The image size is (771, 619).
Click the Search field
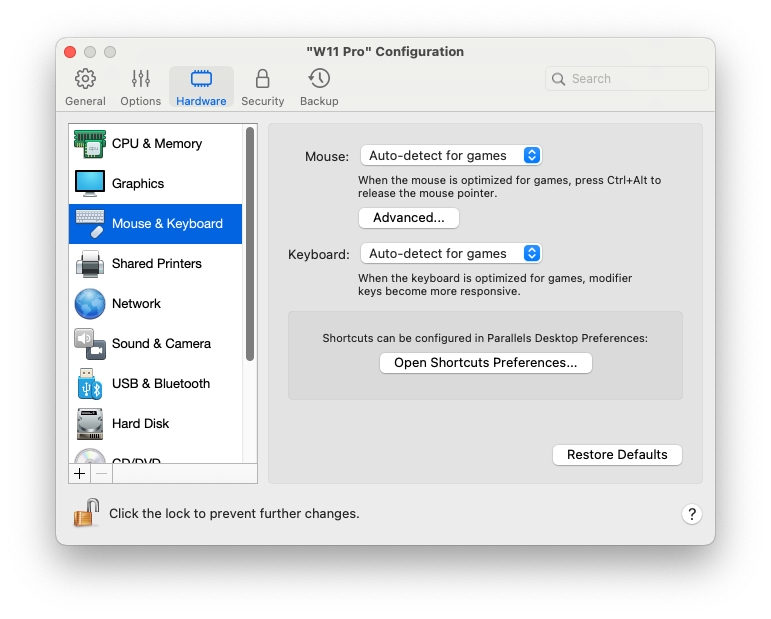[x=627, y=79]
